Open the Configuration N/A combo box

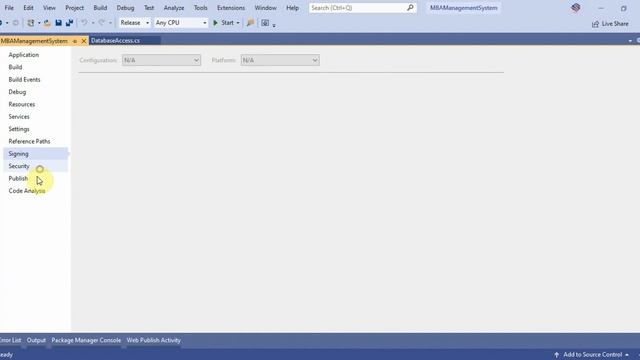click(161, 60)
